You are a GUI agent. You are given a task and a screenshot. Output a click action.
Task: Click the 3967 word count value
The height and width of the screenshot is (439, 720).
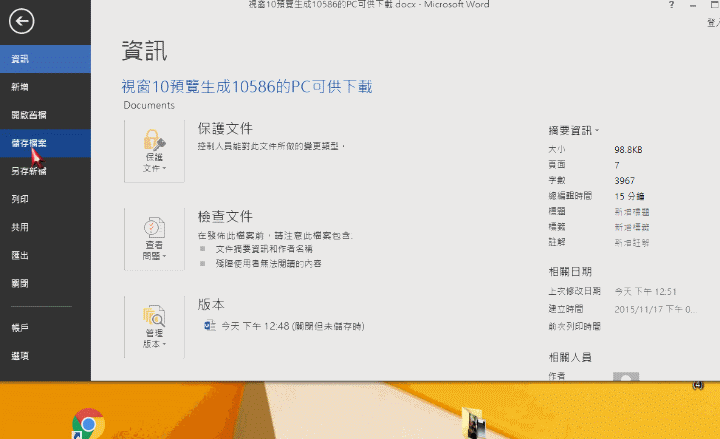pyautogui.click(x=624, y=180)
